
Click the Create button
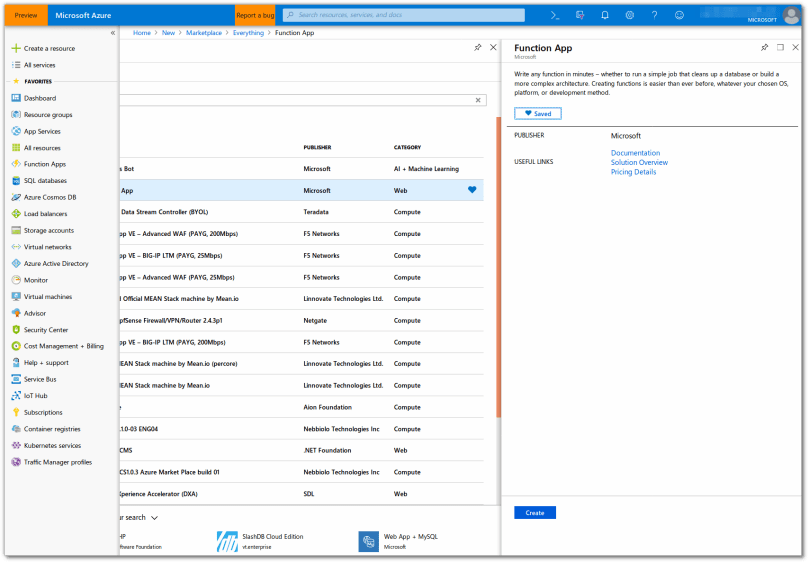[x=535, y=513]
